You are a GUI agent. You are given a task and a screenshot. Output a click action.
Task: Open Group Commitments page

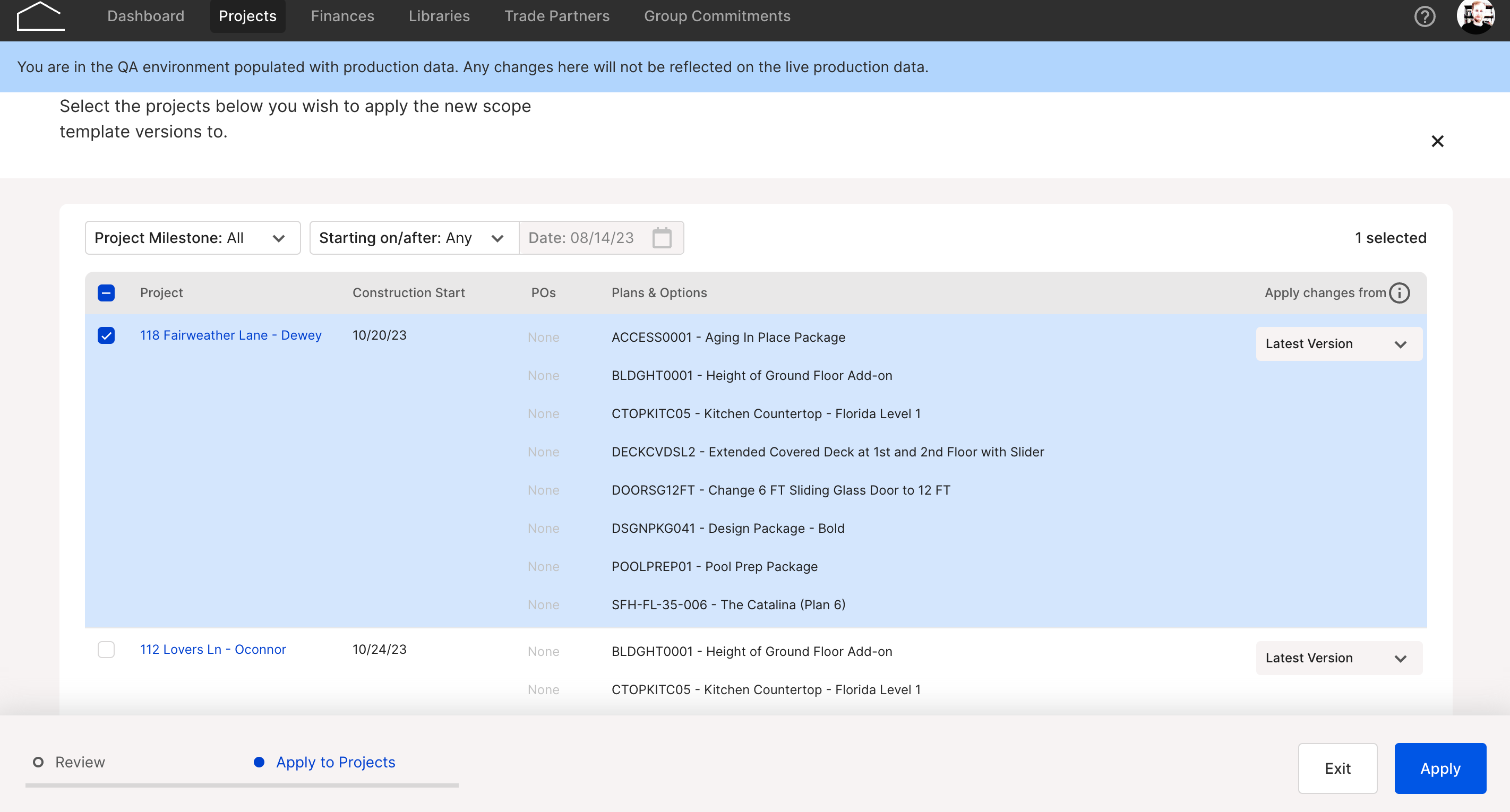pyautogui.click(x=717, y=16)
